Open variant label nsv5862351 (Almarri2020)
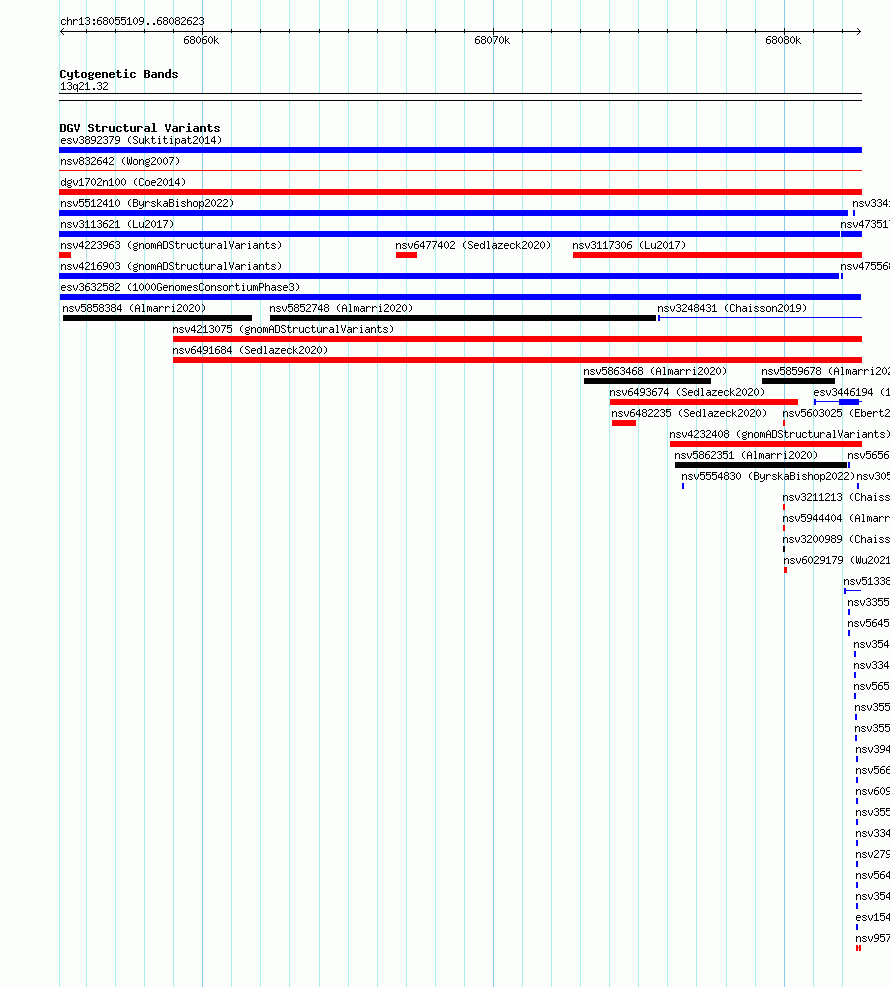The width and height of the screenshot is (890, 987). 746,455
